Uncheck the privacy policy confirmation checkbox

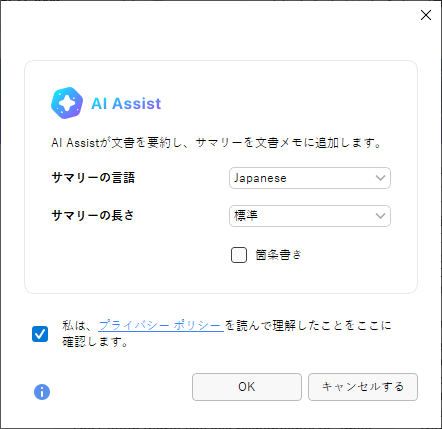pos(40,334)
